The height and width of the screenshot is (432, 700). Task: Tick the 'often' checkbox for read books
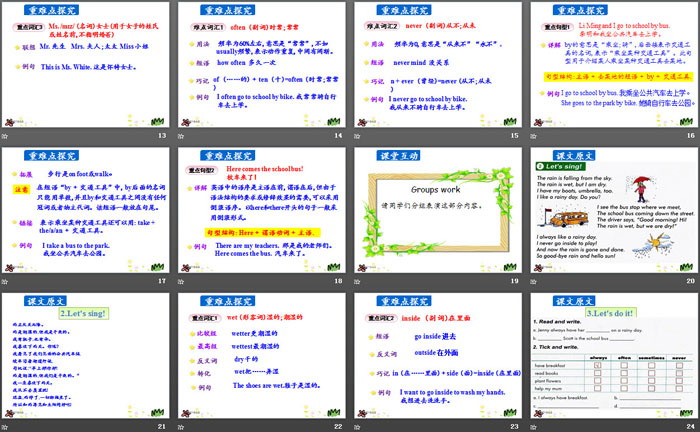click(x=626, y=374)
